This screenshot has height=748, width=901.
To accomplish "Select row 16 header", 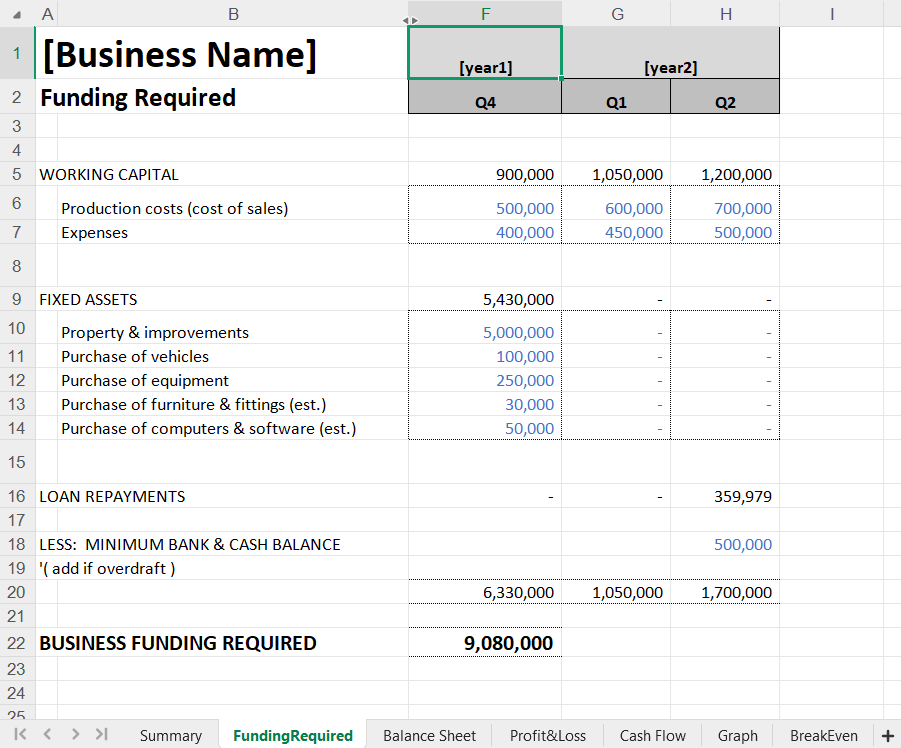I will point(17,496).
